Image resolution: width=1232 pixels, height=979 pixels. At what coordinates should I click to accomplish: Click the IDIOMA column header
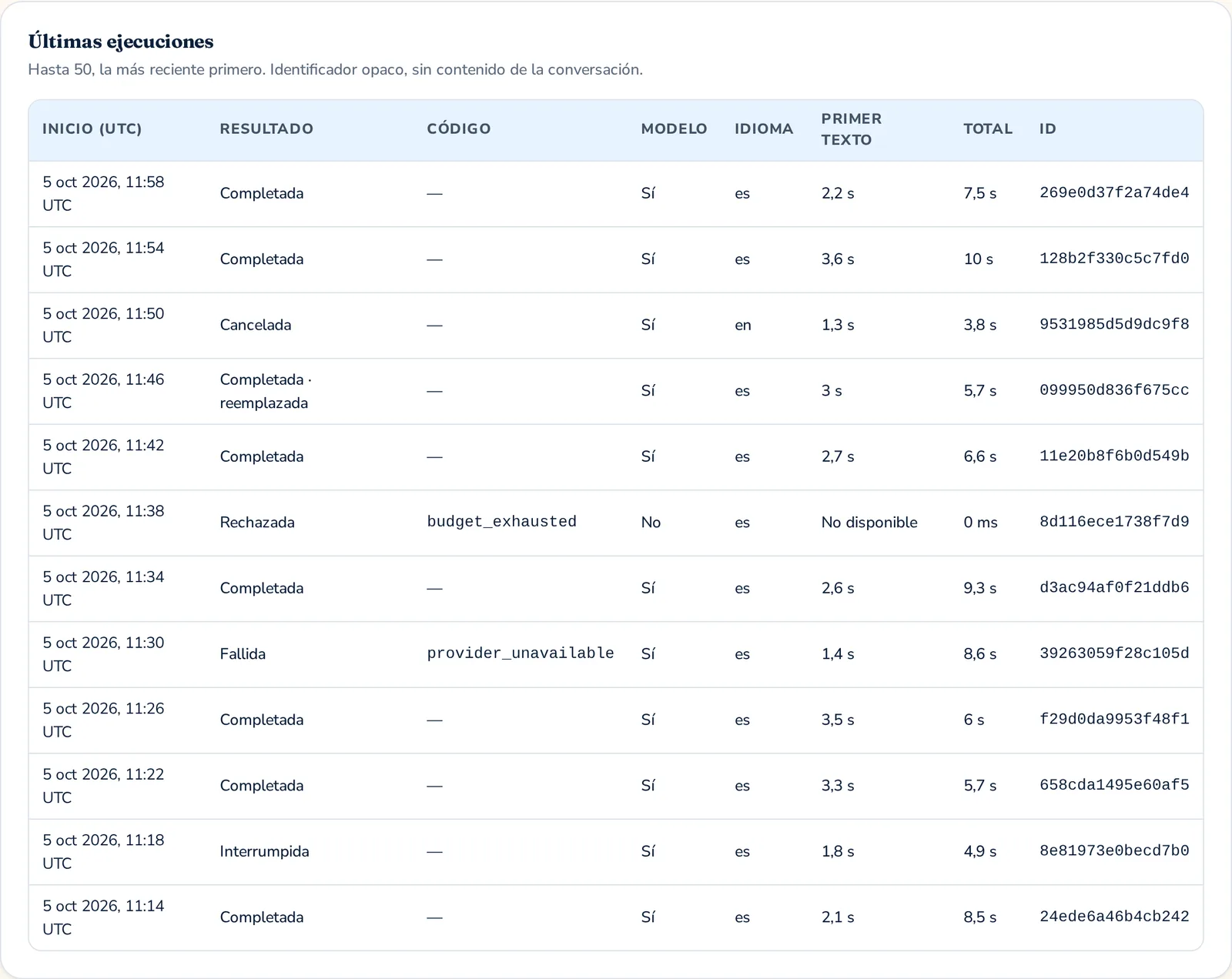point(764,129)
